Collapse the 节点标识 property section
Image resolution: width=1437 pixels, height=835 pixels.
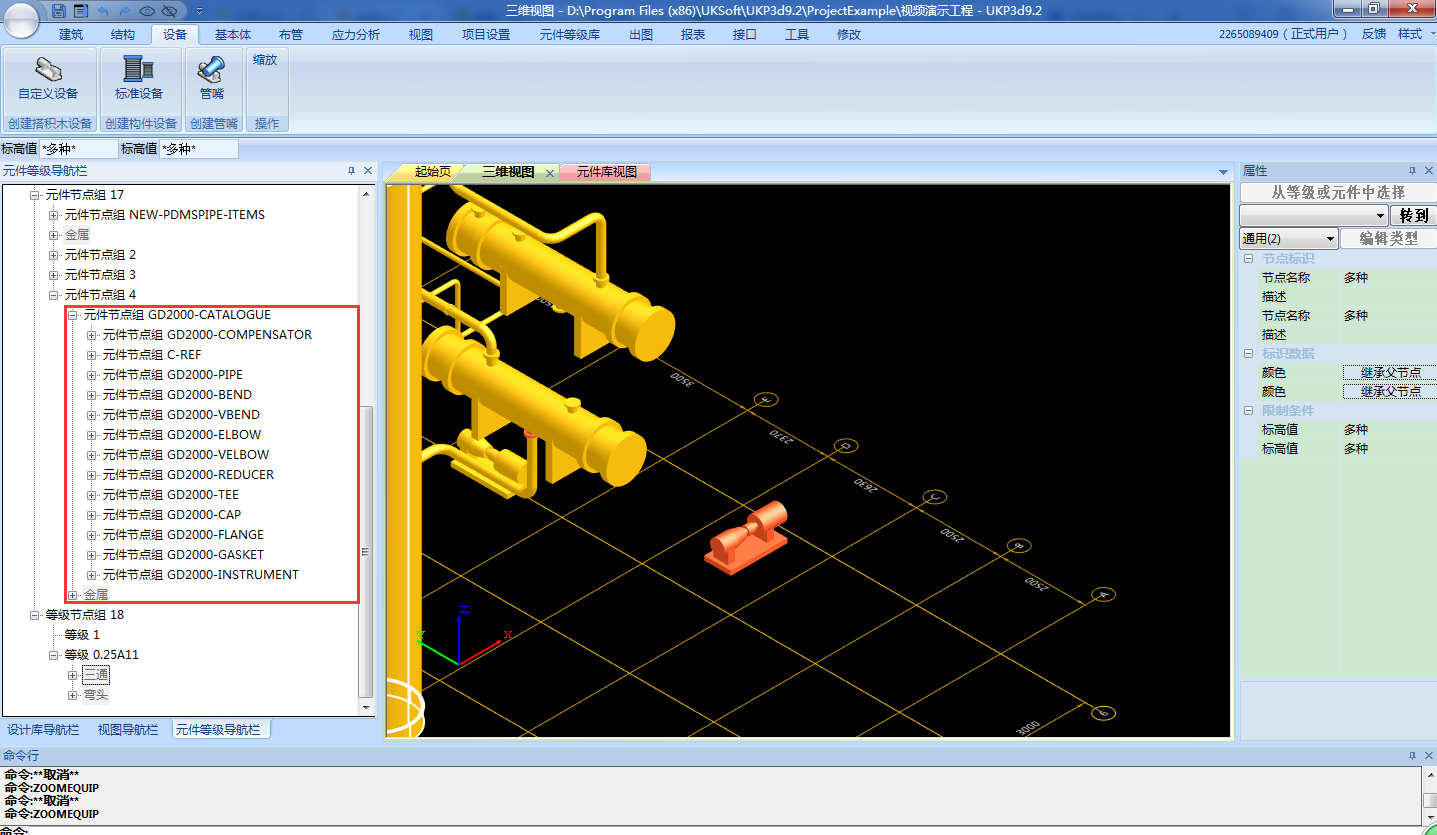pos(1248,259)
